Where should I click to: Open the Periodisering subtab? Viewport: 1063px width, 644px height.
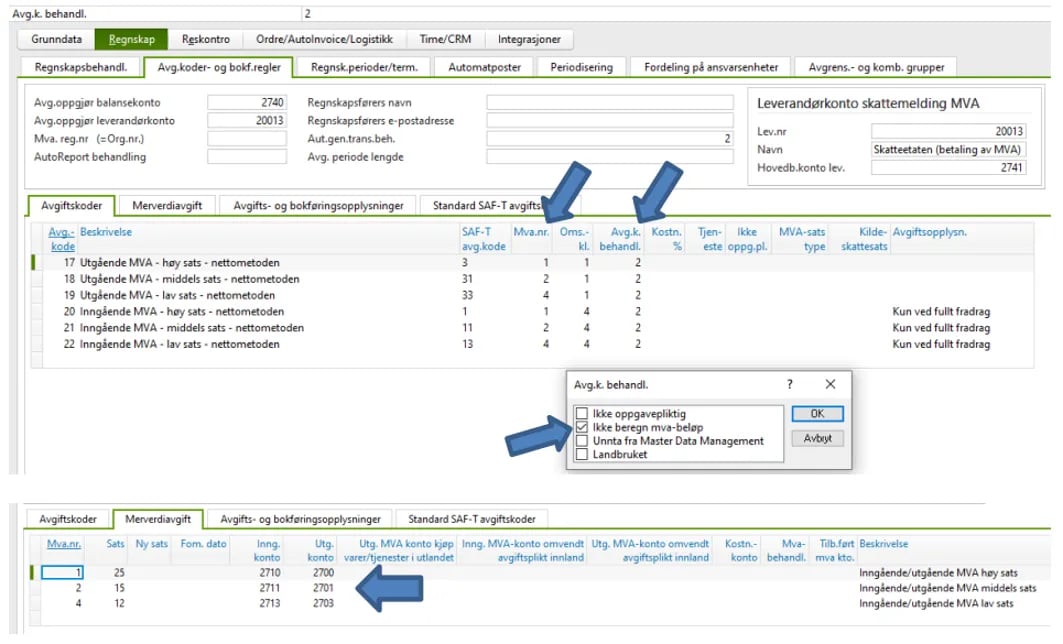point(581,67)
